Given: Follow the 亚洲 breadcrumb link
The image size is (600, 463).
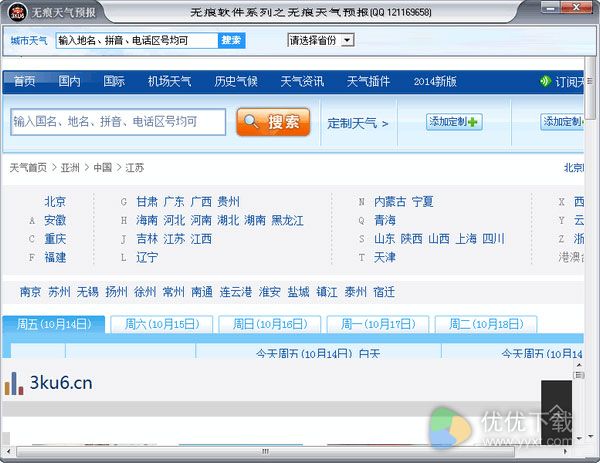Looking at the screenshot, I should click(x=70, y=168).
